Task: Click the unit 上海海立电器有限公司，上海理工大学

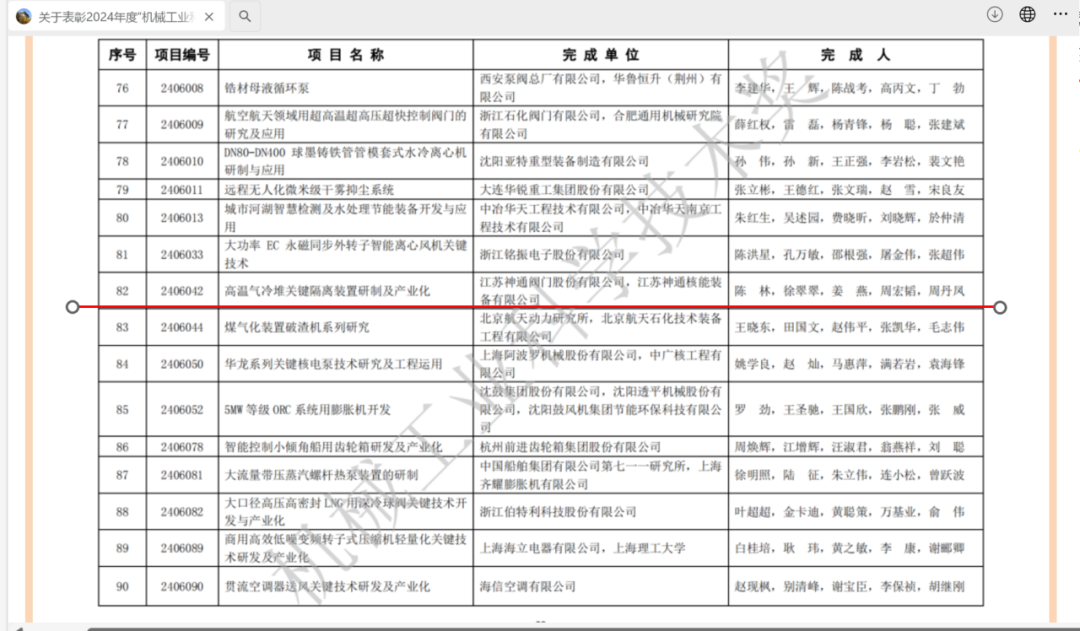Action: coord(583,548)
